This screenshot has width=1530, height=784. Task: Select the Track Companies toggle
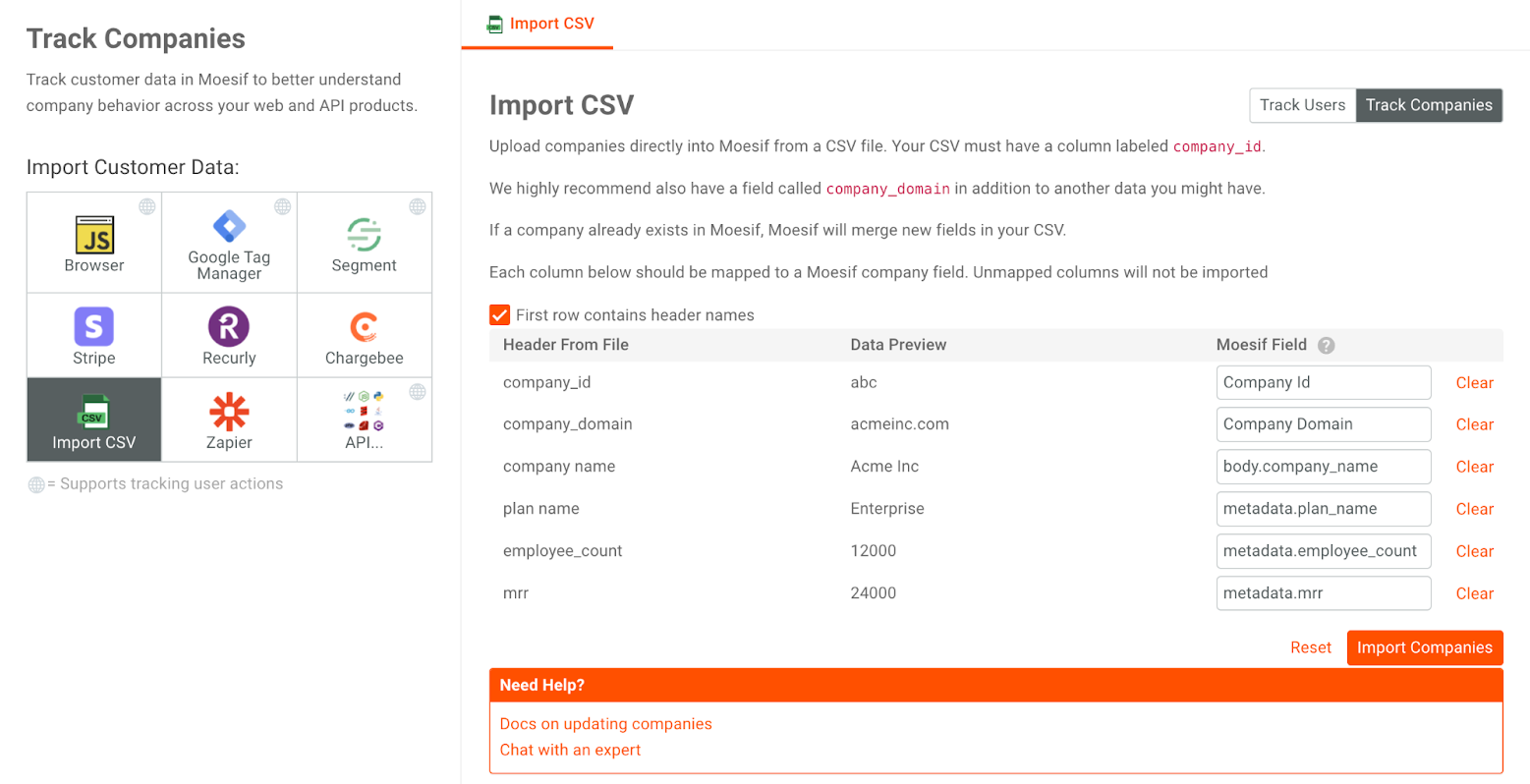(x=1429, y=105)
